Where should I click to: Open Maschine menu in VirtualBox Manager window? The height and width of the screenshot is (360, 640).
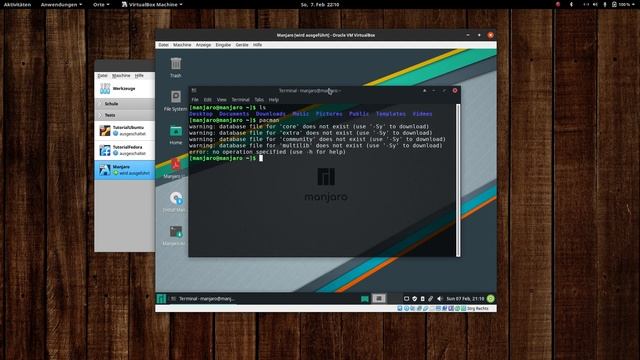[121, 76]
